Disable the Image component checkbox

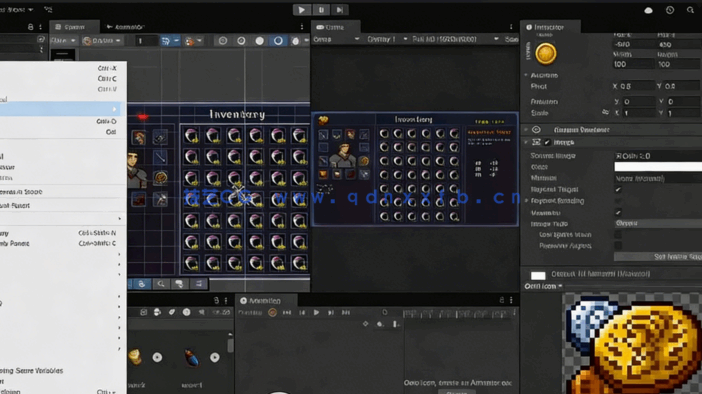(547, 142)
